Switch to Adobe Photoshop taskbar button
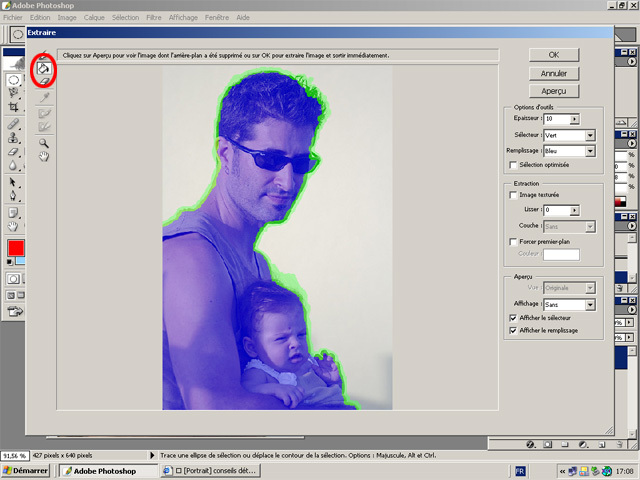Viewport: 640px width, 480px height. pos(109,471)
